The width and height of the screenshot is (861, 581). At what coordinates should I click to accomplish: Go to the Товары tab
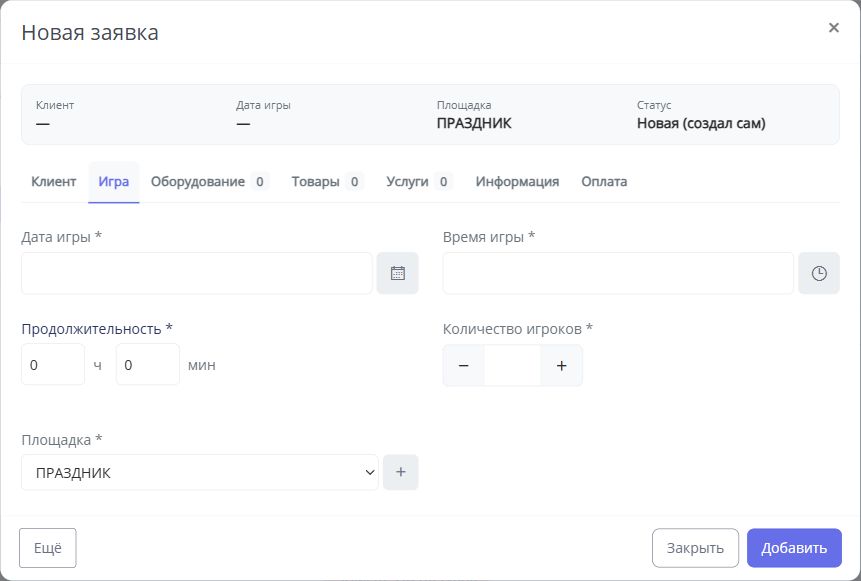click(x=327, y=182)
